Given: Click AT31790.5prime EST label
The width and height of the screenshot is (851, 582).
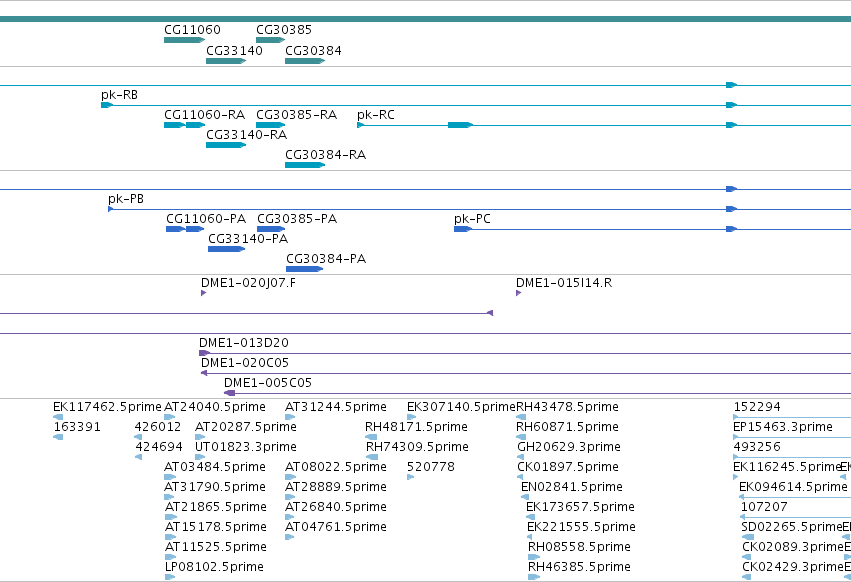Looking at the screenshot, I should (x=215, y=487).
